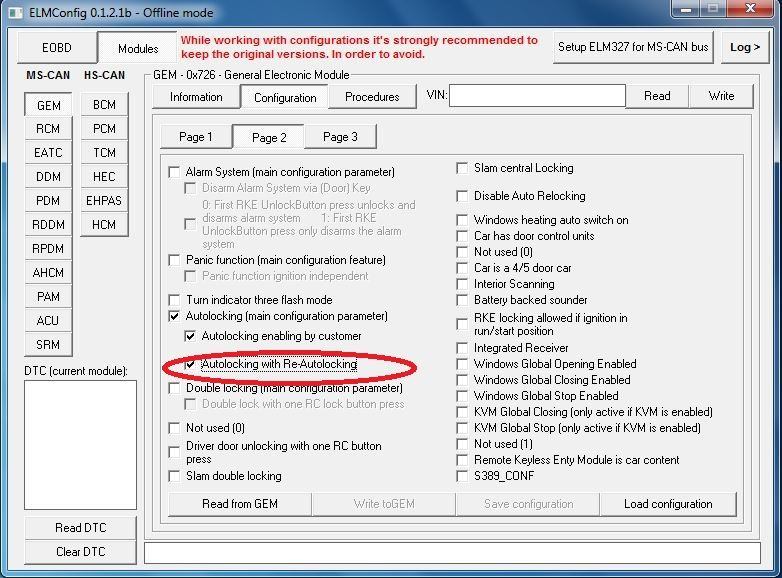
Task: Select the Page 2 tab
Action: (269, 137)
